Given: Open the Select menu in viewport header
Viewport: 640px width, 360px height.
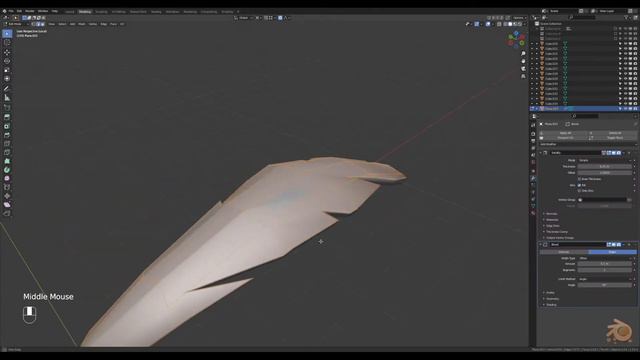Looking at the screenshot, I should pyautogui.click(x=62, y=24).
